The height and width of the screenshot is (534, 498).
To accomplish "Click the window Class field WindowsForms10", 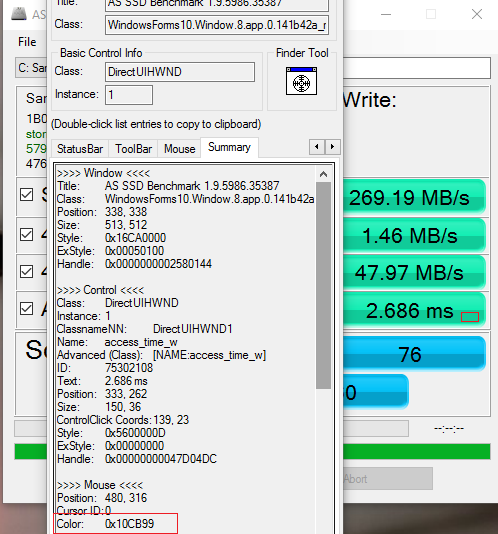I will click(x=217, y=25).
